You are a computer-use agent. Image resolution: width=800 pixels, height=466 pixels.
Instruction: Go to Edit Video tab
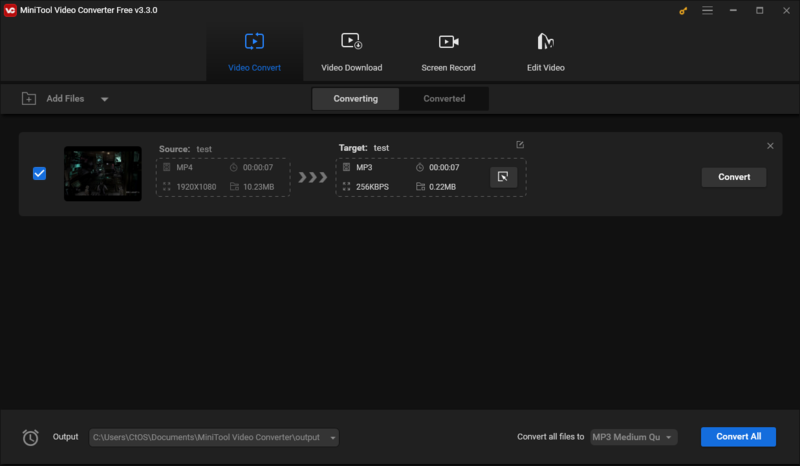545,53
